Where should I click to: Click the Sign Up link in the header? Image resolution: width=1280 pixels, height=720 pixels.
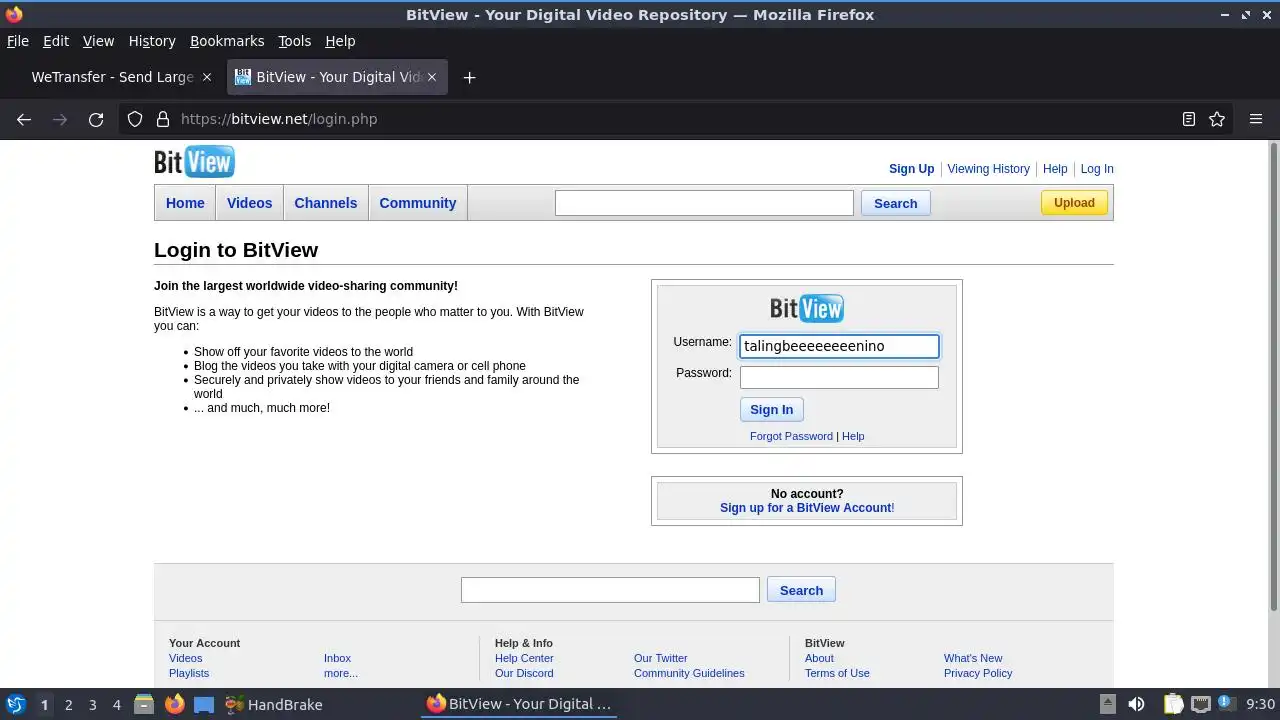point(911,169)
